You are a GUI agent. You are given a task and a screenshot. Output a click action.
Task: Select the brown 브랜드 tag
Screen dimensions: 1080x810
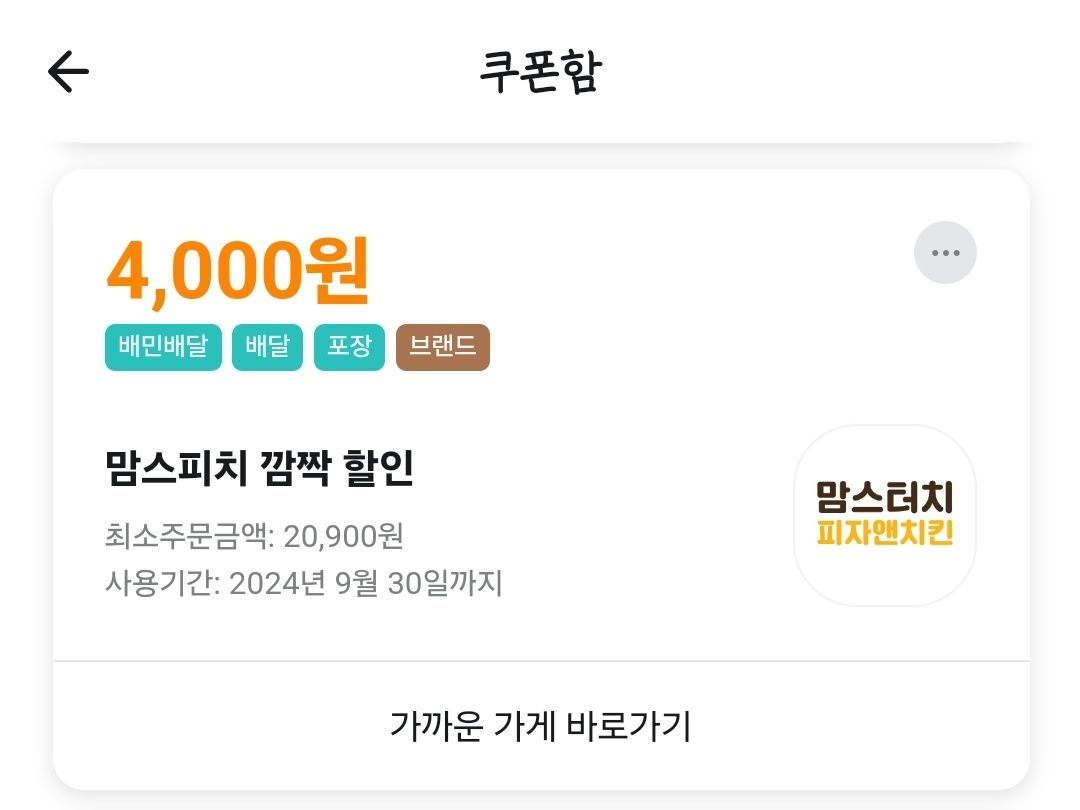tap(443, 347)
